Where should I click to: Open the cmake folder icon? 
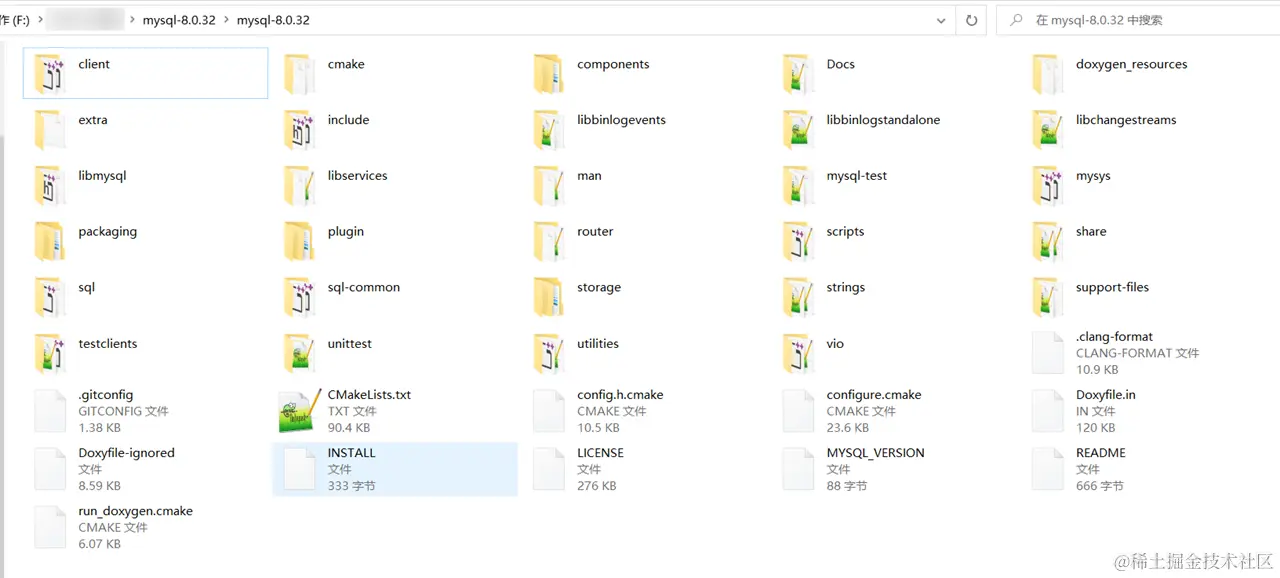pos(299,74)
